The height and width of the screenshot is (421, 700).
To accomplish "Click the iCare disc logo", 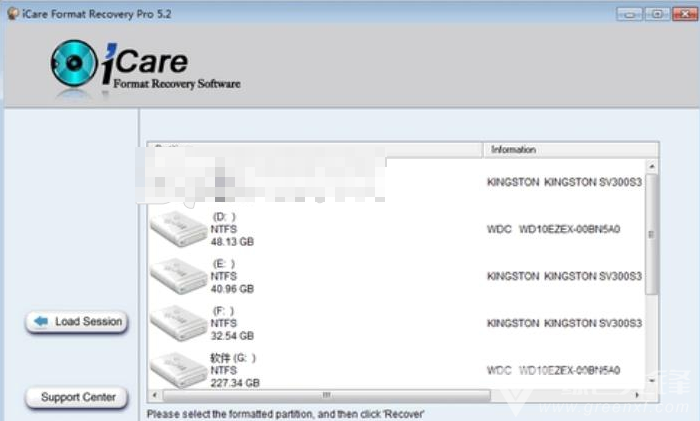I will [74, 63].
